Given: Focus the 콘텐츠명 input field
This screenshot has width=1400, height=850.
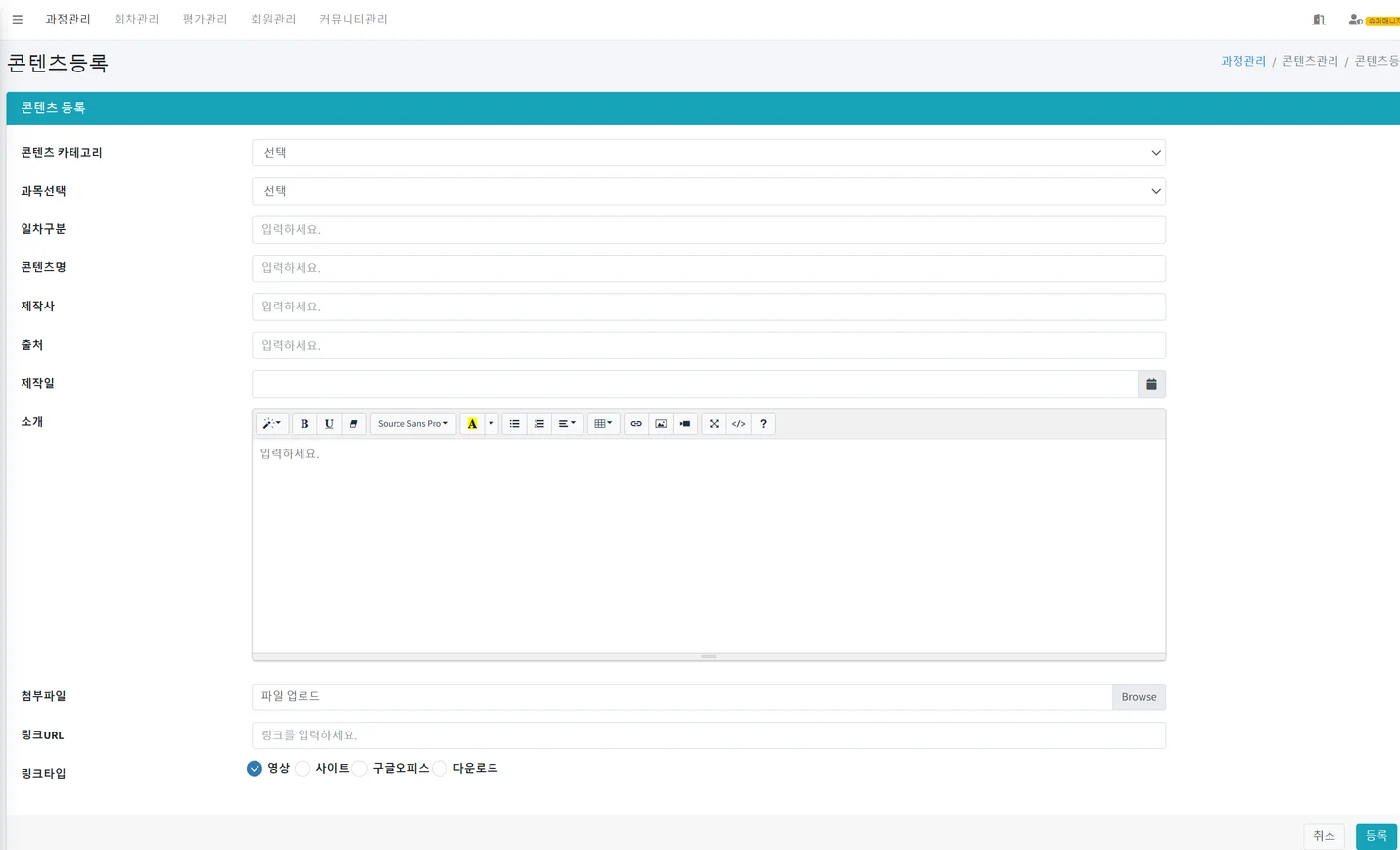Looking at the screenshot, I should click(709, 268).
